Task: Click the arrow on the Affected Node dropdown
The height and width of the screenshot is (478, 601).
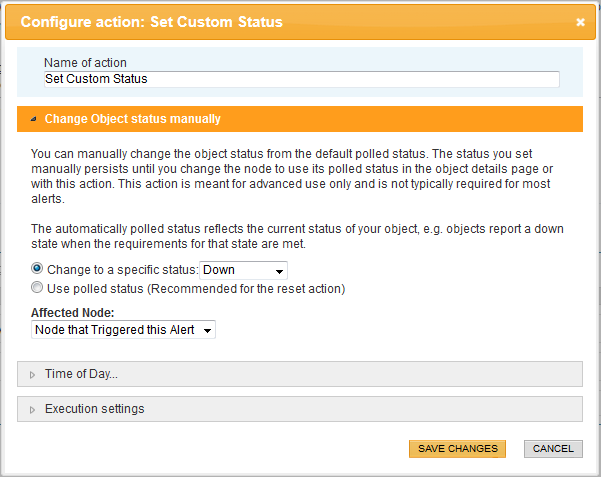Action: (207, 330)
